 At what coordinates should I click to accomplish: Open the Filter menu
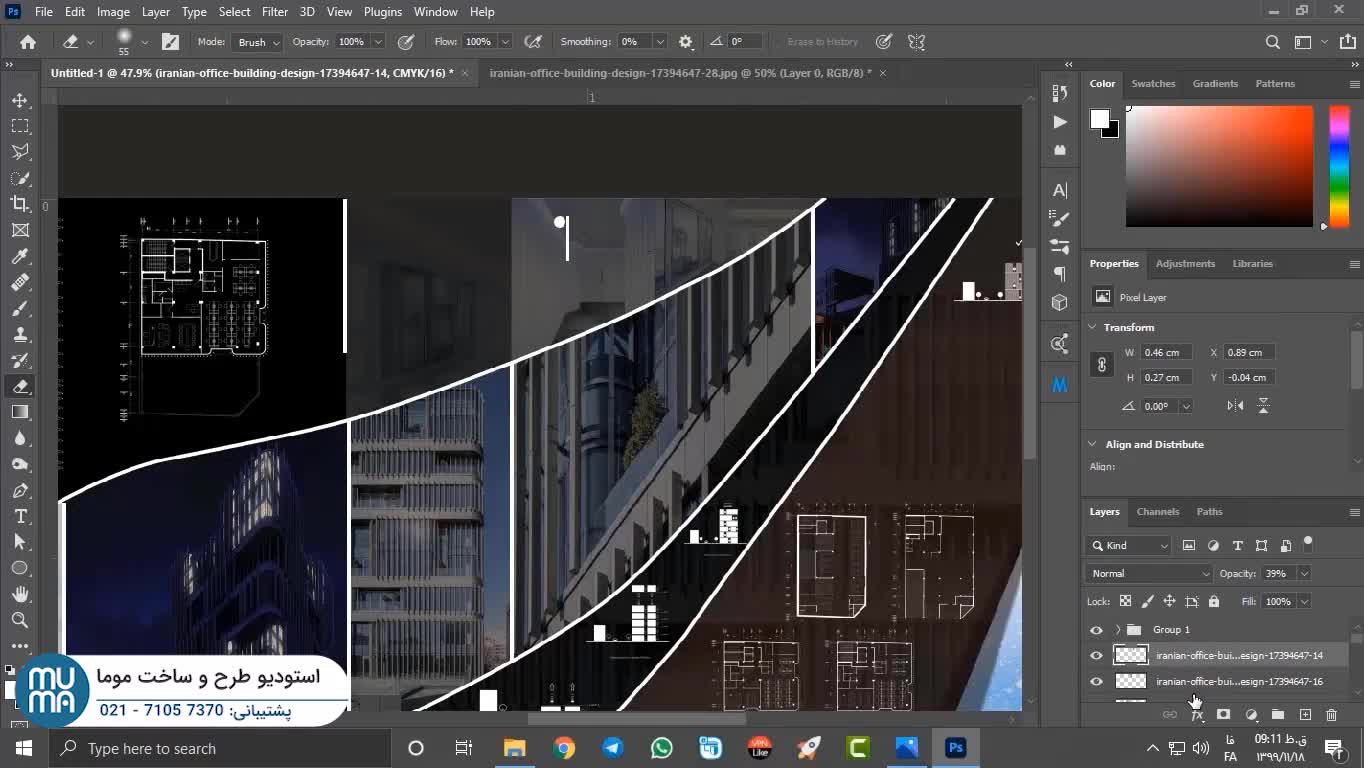pos(274,12)
